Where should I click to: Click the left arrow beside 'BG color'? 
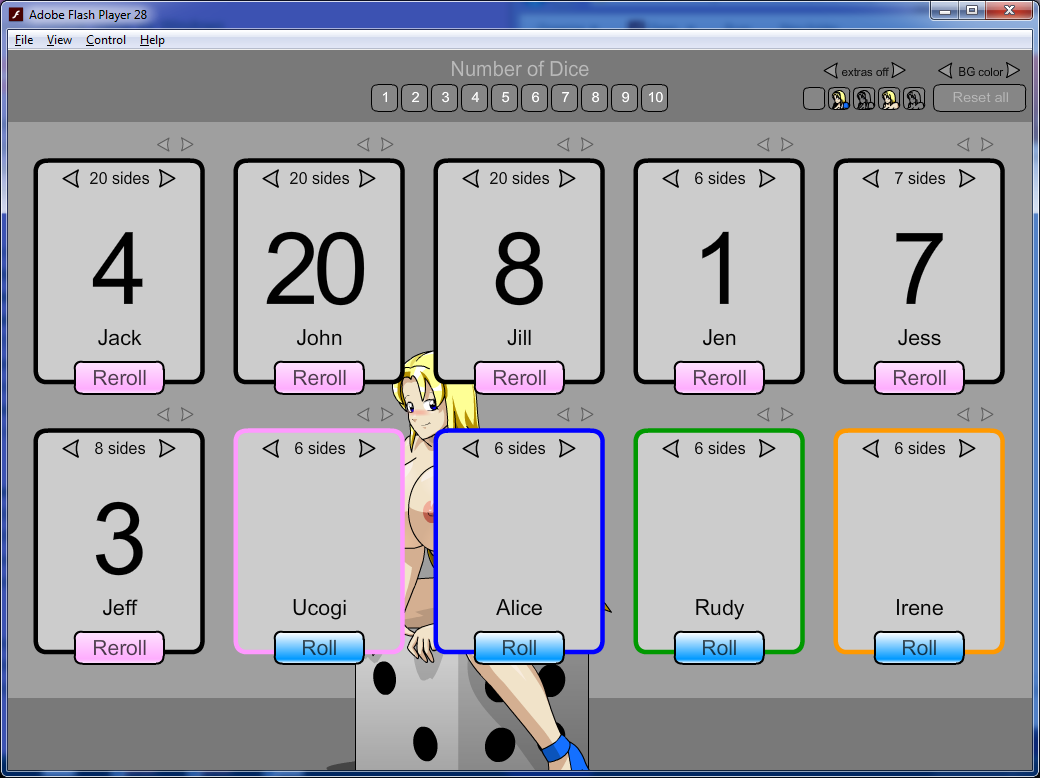click(x=945, y=70)
